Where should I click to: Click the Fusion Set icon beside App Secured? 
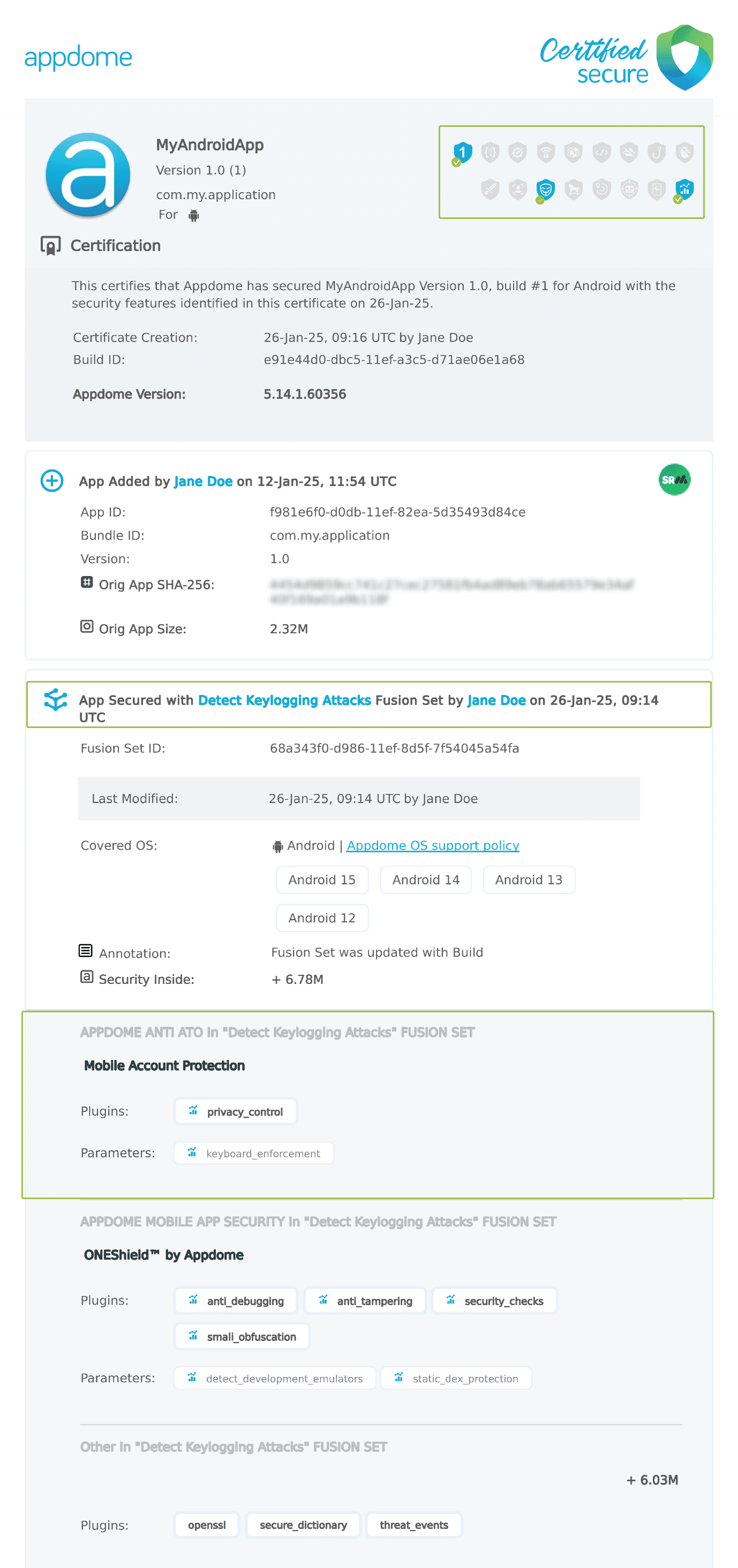pos(55,700)
